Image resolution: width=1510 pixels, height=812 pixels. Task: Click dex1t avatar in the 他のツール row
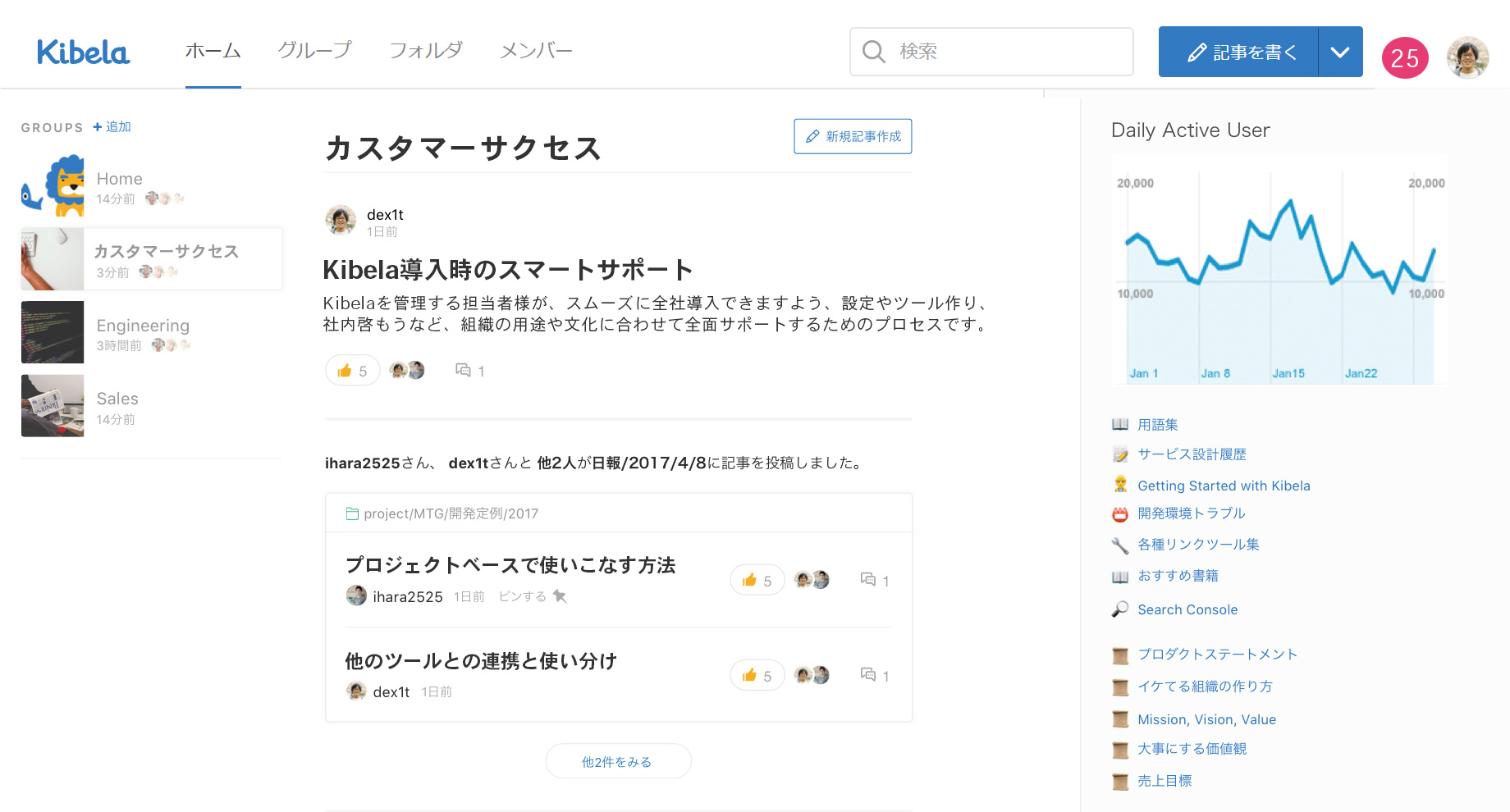click(356, 691)
